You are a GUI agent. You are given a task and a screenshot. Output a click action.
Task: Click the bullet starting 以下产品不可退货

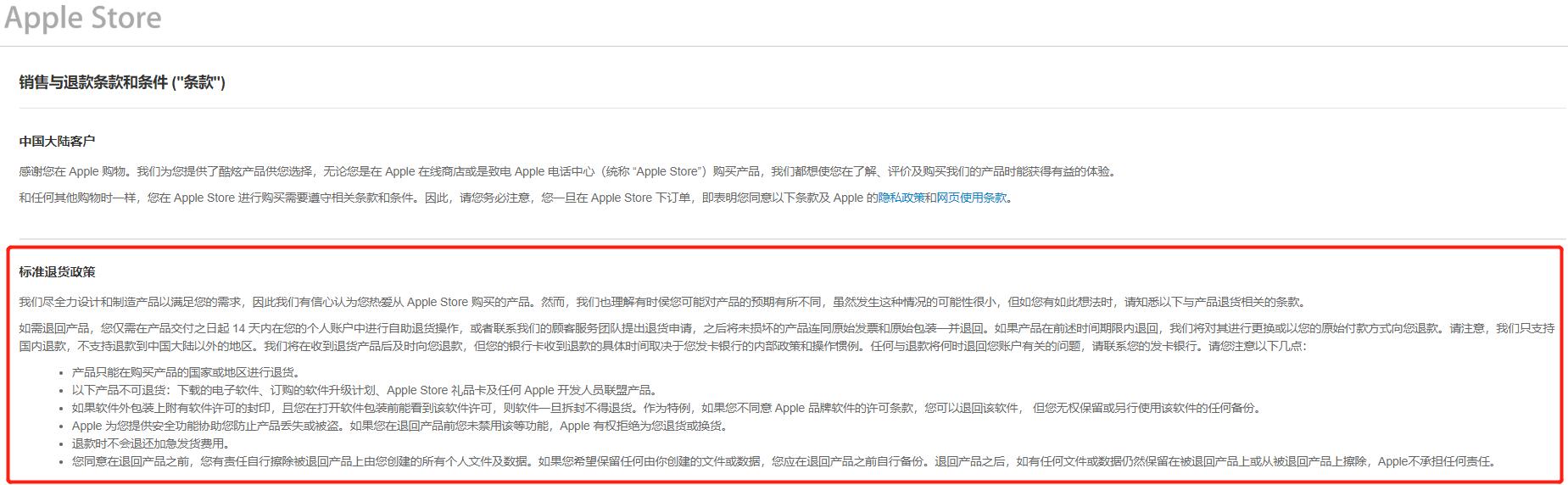point(365,390)
